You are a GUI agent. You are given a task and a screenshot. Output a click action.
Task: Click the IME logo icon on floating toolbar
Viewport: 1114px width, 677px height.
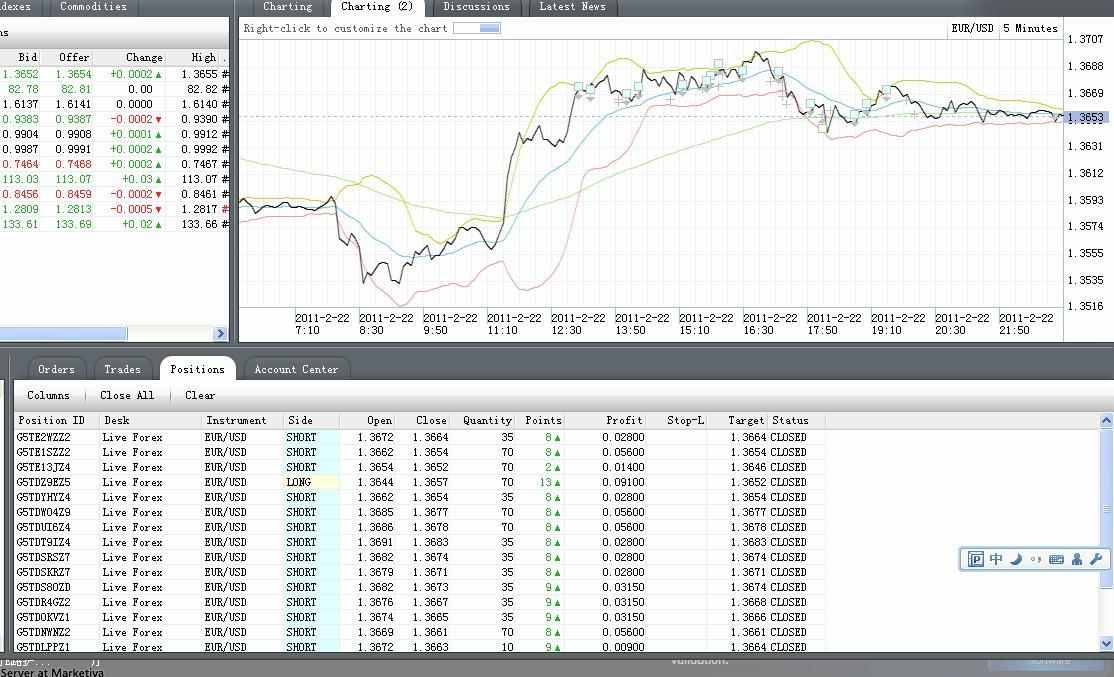click(976, 559)
